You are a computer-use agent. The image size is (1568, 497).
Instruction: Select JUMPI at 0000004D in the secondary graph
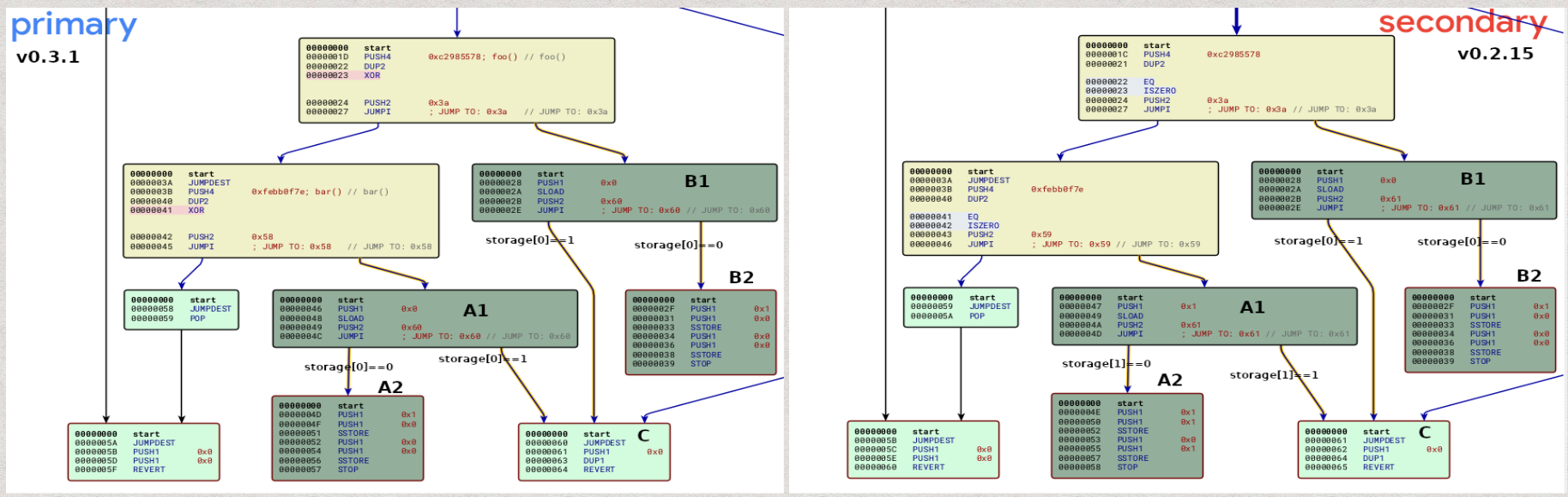tap(1204, 334)
